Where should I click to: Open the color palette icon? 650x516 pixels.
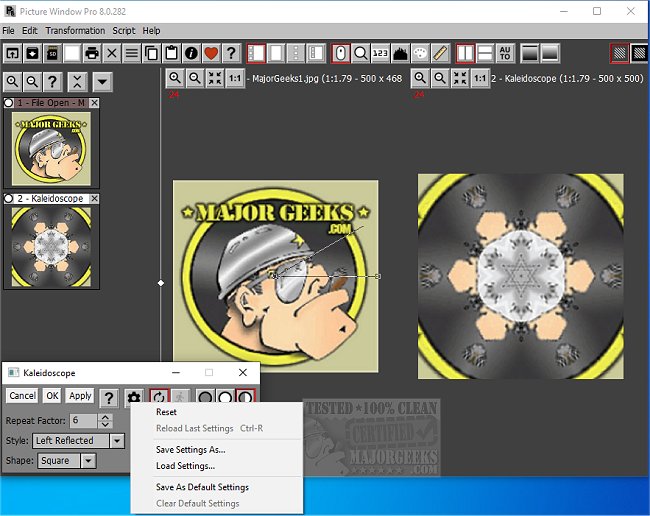(x=420, y=53)
